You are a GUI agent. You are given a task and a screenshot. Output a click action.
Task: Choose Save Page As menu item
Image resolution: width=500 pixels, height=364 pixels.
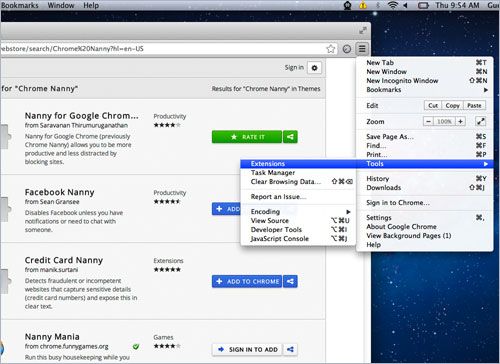[x=425, y=137]
